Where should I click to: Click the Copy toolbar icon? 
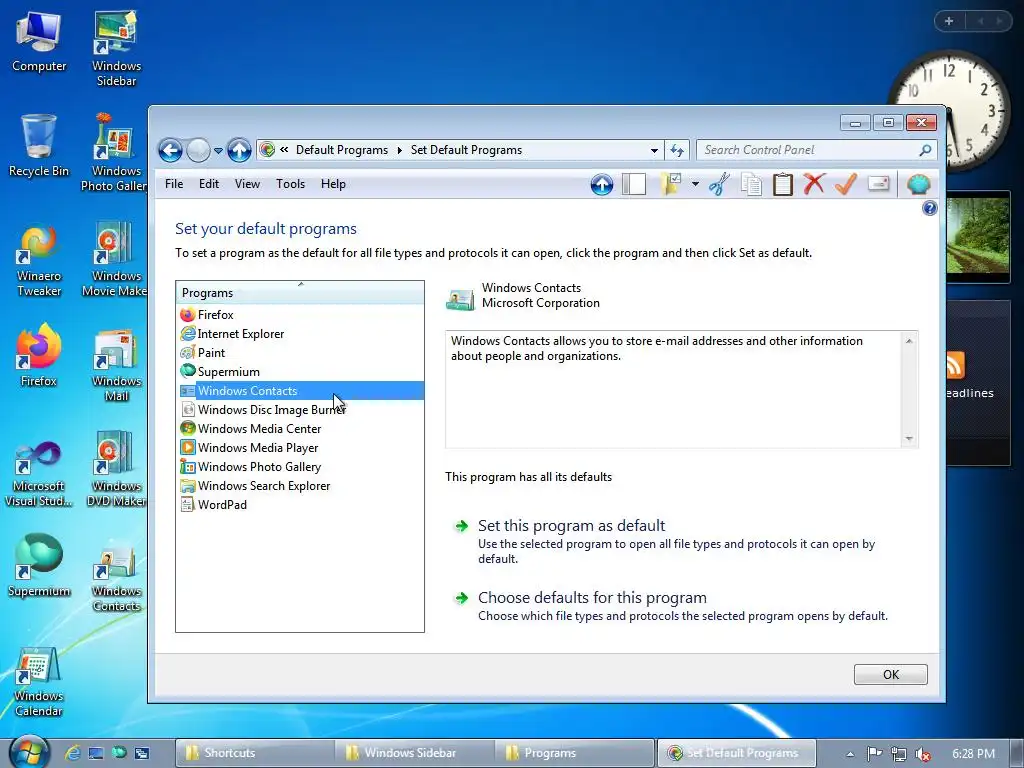pyautogui.click(x=751, y=185)
